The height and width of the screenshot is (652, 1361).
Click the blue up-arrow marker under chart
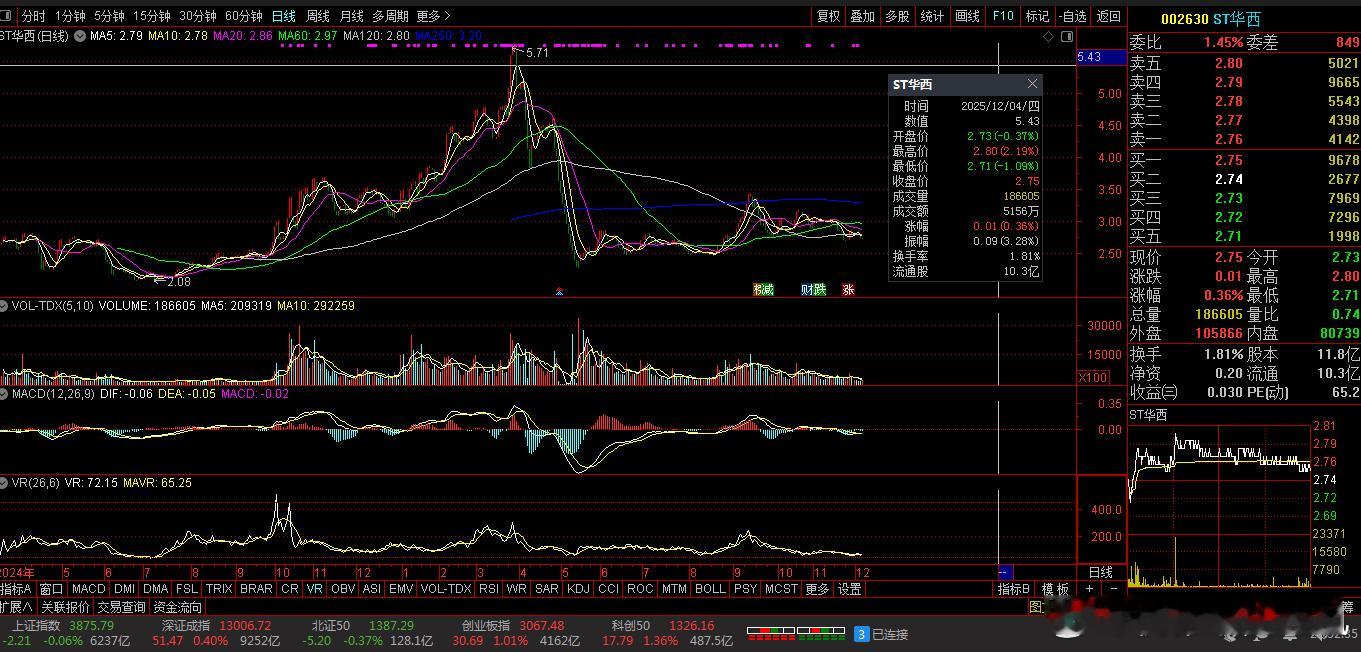pyautogui.click(x=559, y=292)
